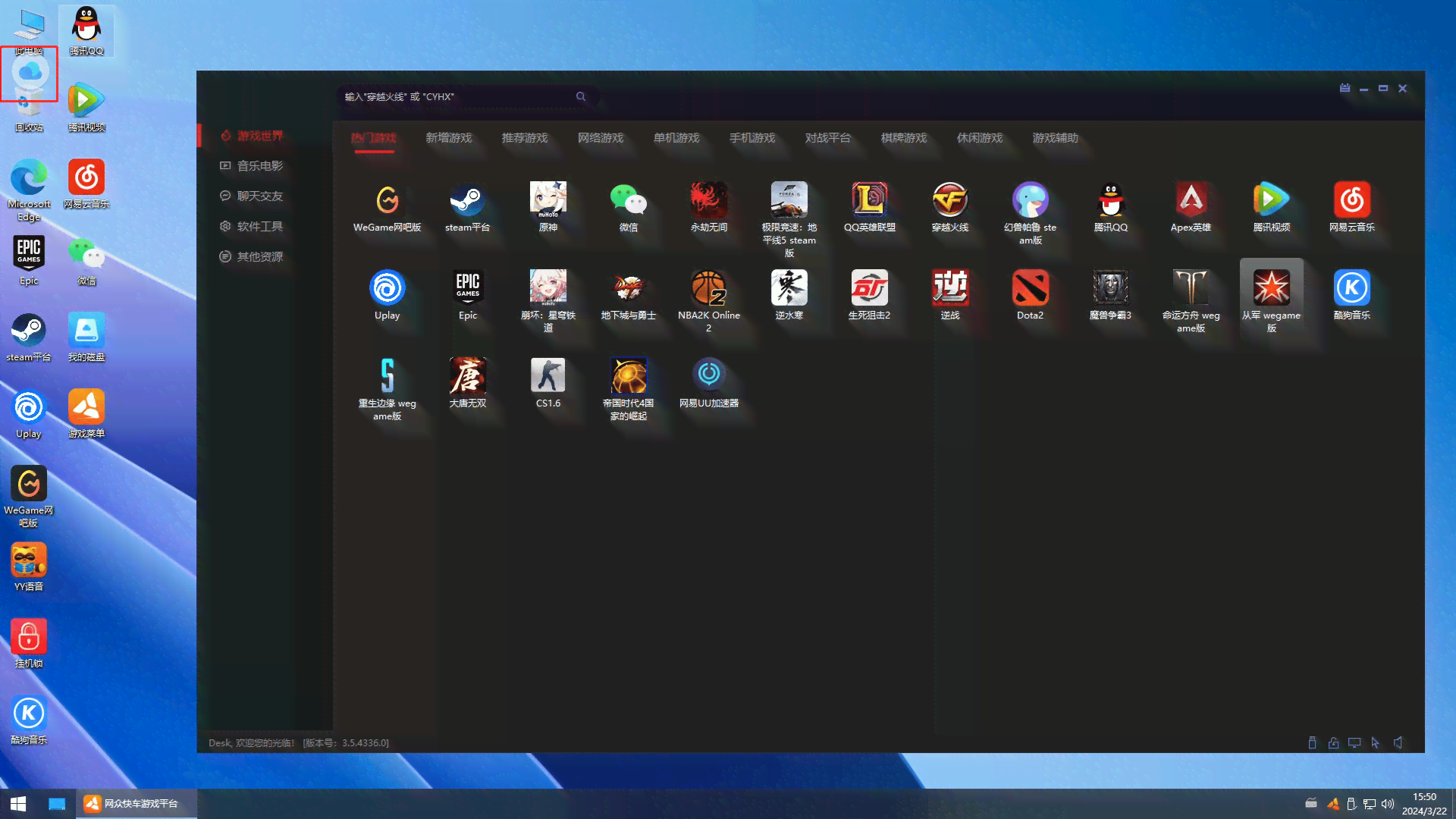Click the mouse cursor icon in status bar
Screen dimensions: 1456x819
tap(1376, 743)
